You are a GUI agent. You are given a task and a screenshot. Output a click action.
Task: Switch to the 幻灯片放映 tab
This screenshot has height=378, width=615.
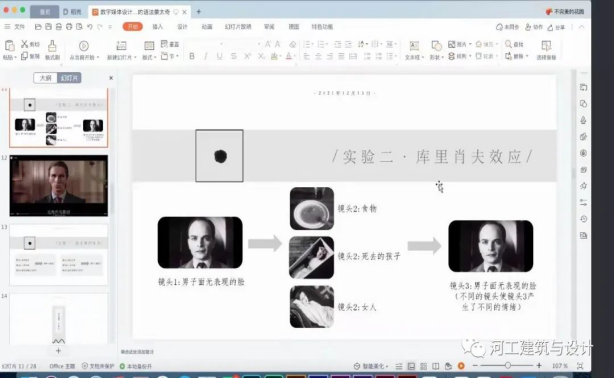(x=238, y=27)
